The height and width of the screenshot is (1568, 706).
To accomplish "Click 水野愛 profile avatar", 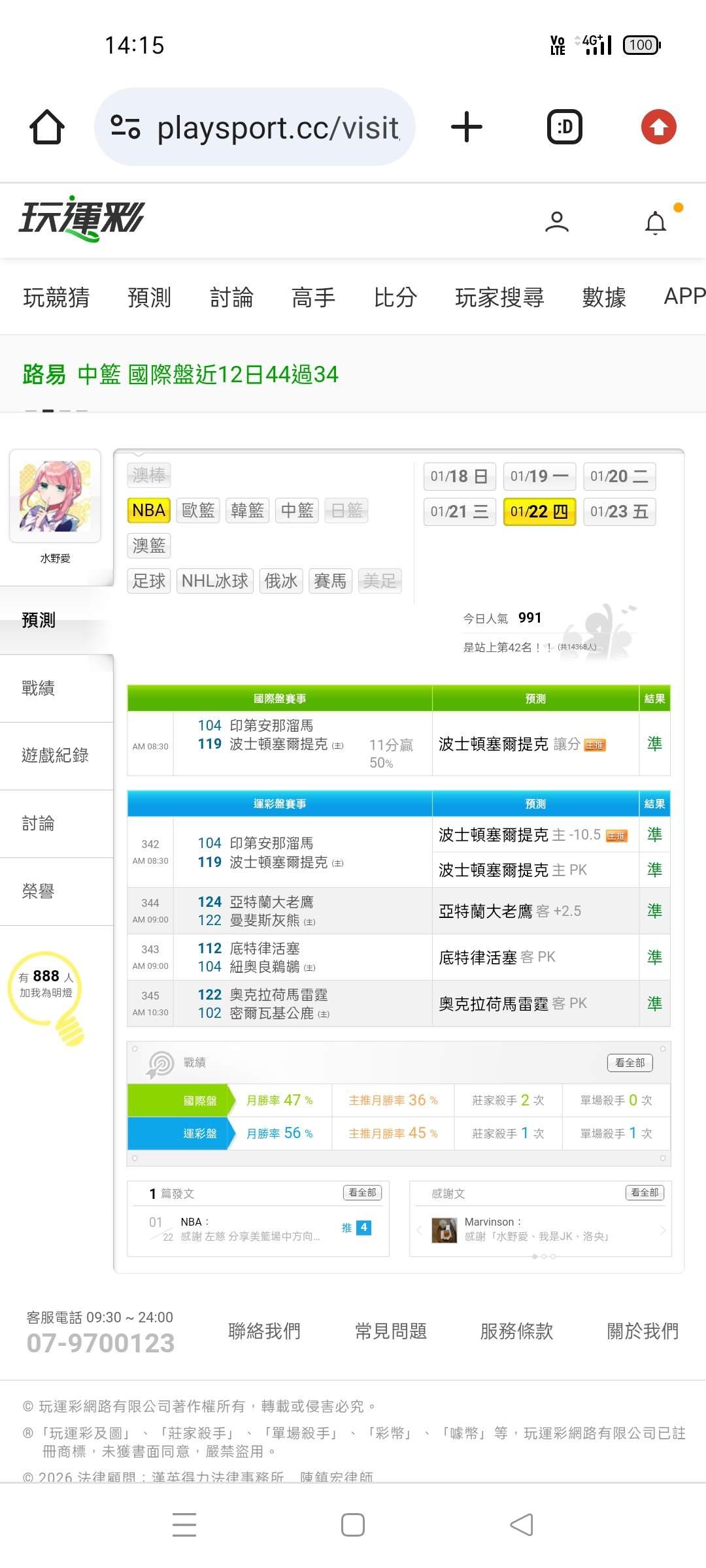I will coord(55,496).
